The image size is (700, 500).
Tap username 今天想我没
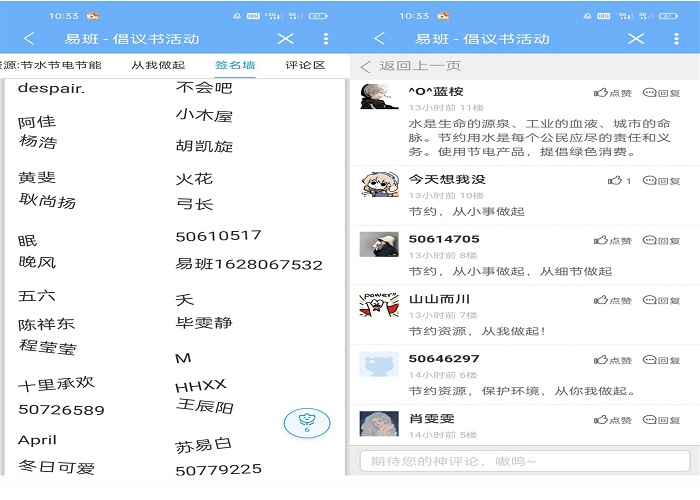447,179
